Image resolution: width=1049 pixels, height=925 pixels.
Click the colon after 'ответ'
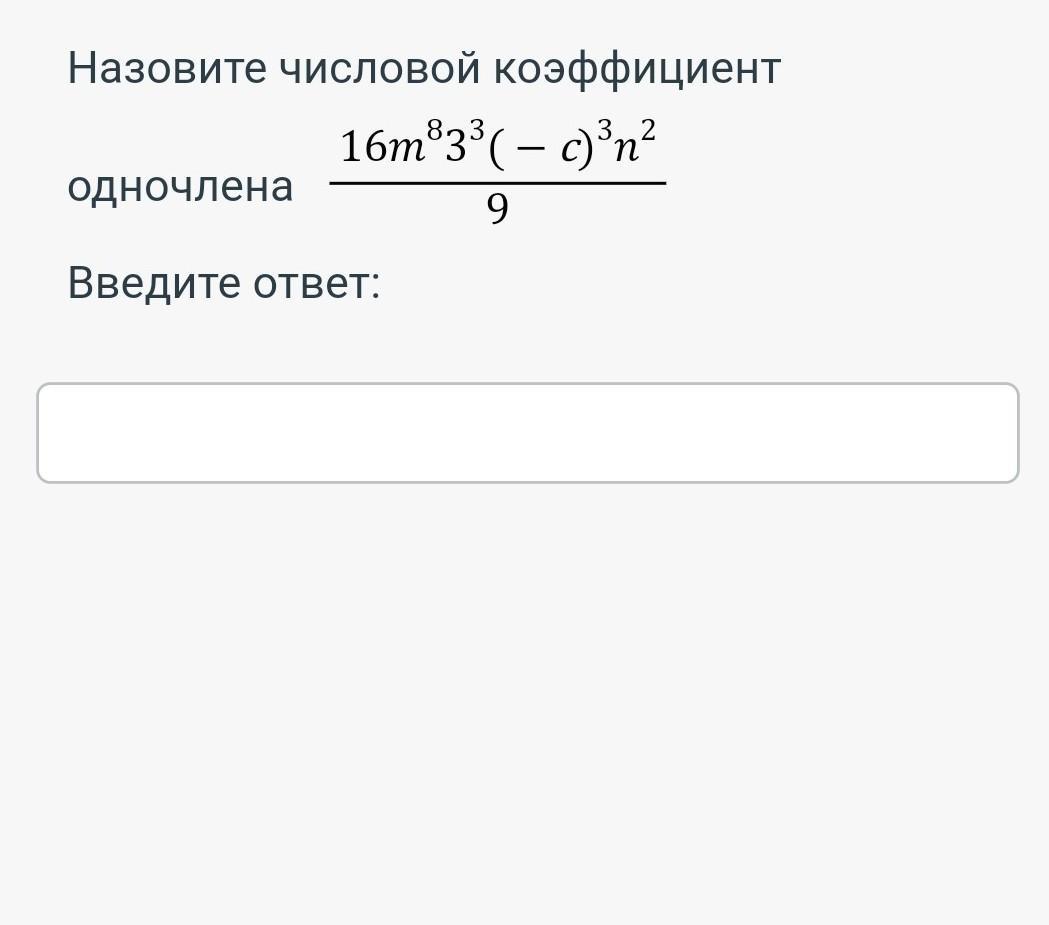(375, 286)
